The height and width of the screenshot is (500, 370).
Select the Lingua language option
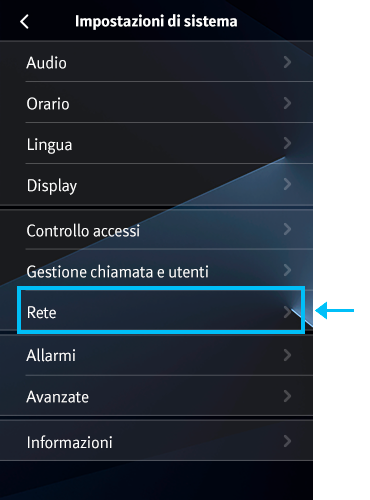[x=156, y=144]
